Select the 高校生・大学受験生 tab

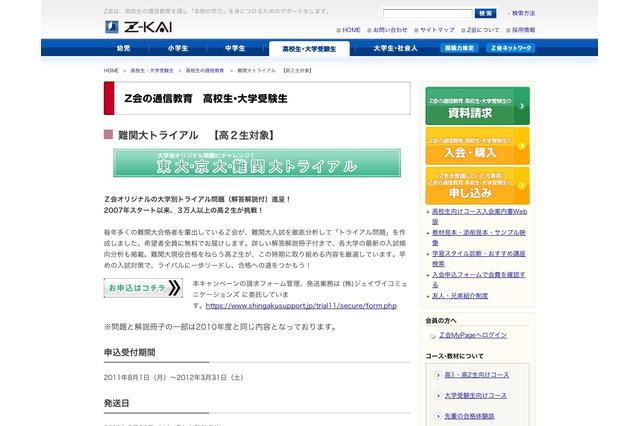pyautogui.click(x=309, y=49)
